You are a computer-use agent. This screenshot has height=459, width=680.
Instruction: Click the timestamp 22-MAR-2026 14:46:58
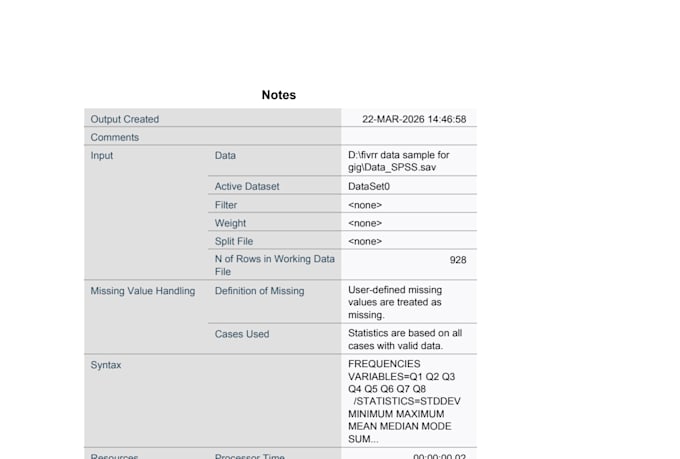[x=414, y=119]
